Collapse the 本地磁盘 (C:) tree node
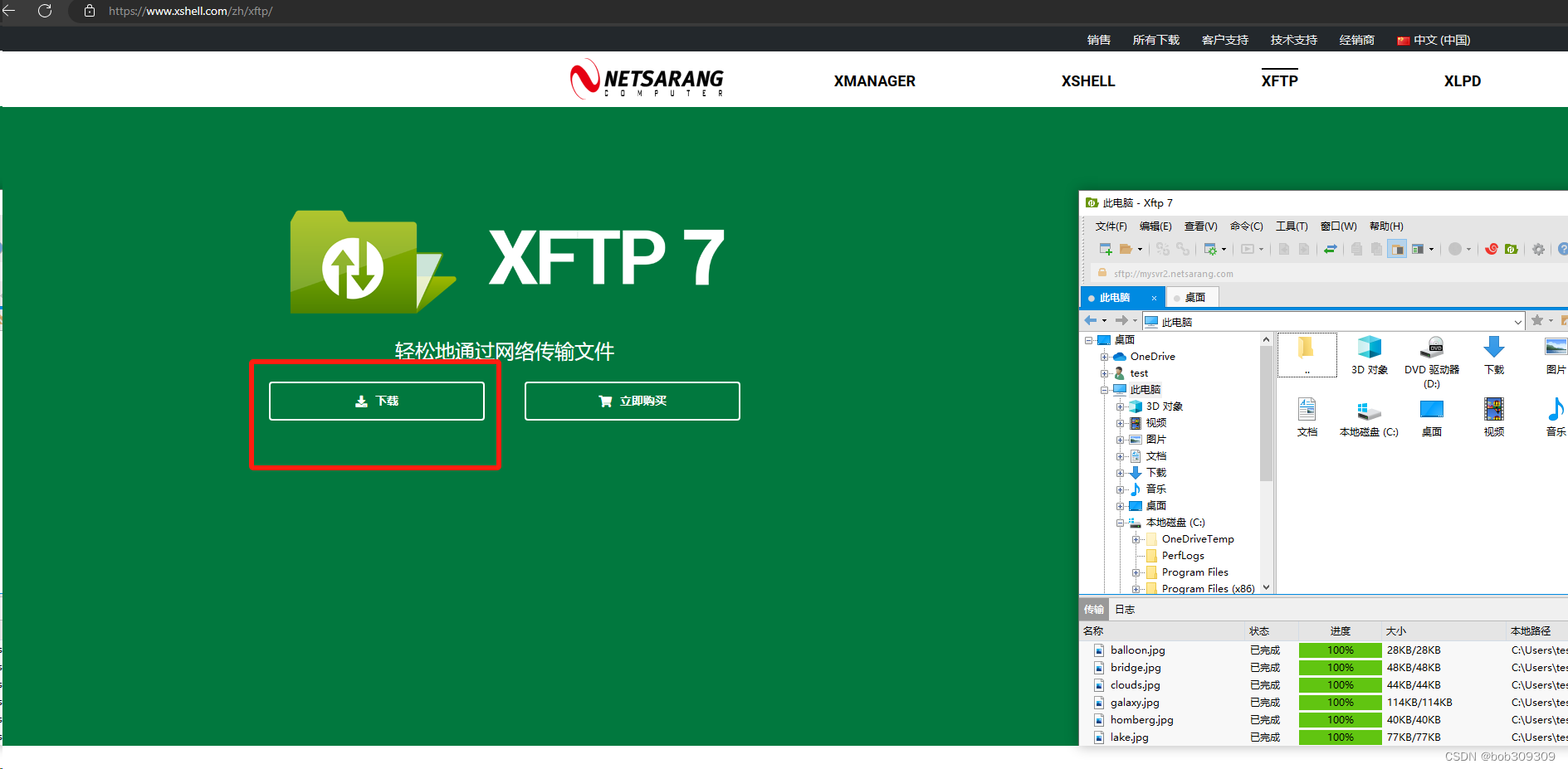This screenshot has height=769, width=1568. point(1121,523)
